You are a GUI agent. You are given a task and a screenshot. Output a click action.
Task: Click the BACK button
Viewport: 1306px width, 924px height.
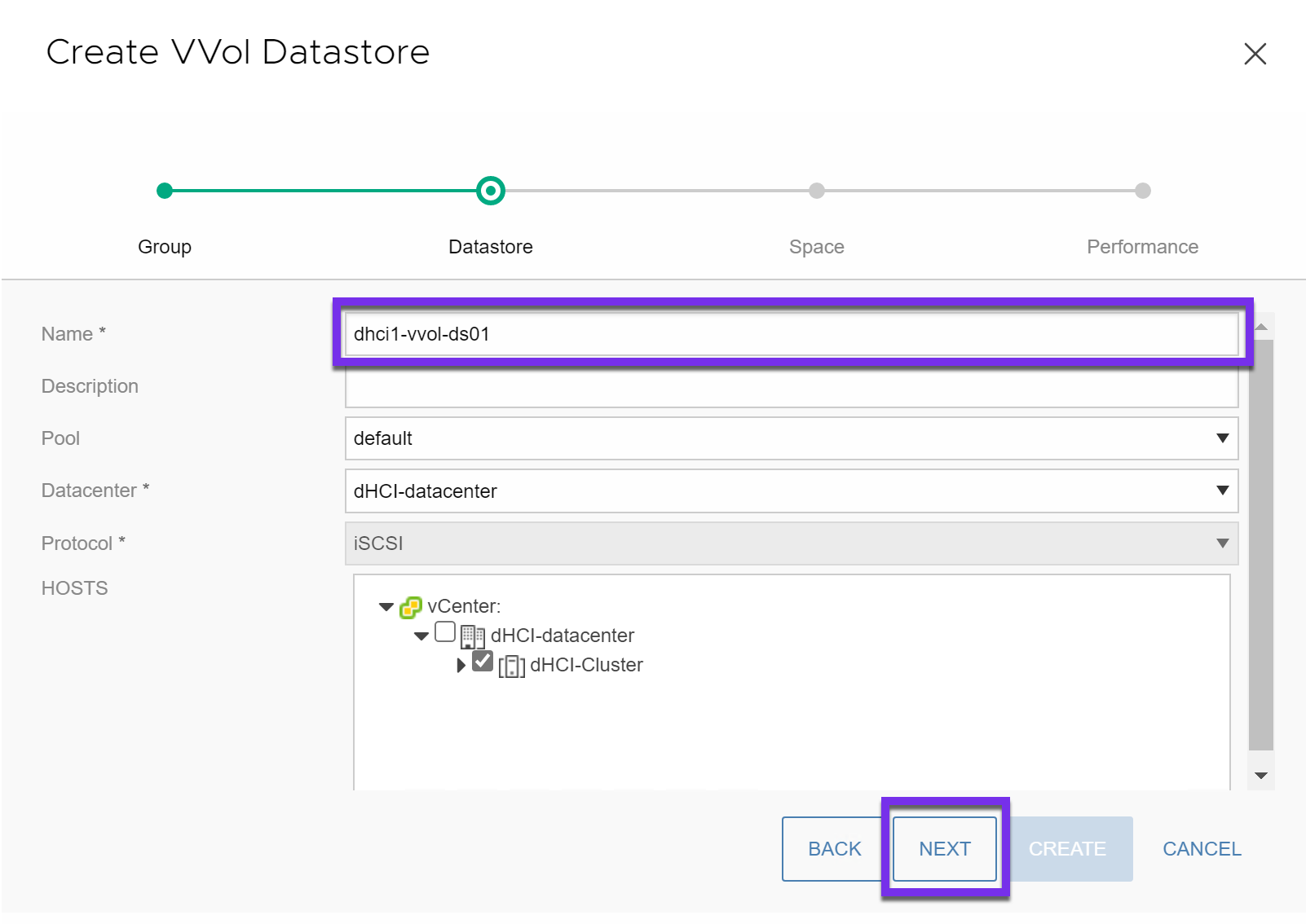pyautogui.click(x=834, y=849)
